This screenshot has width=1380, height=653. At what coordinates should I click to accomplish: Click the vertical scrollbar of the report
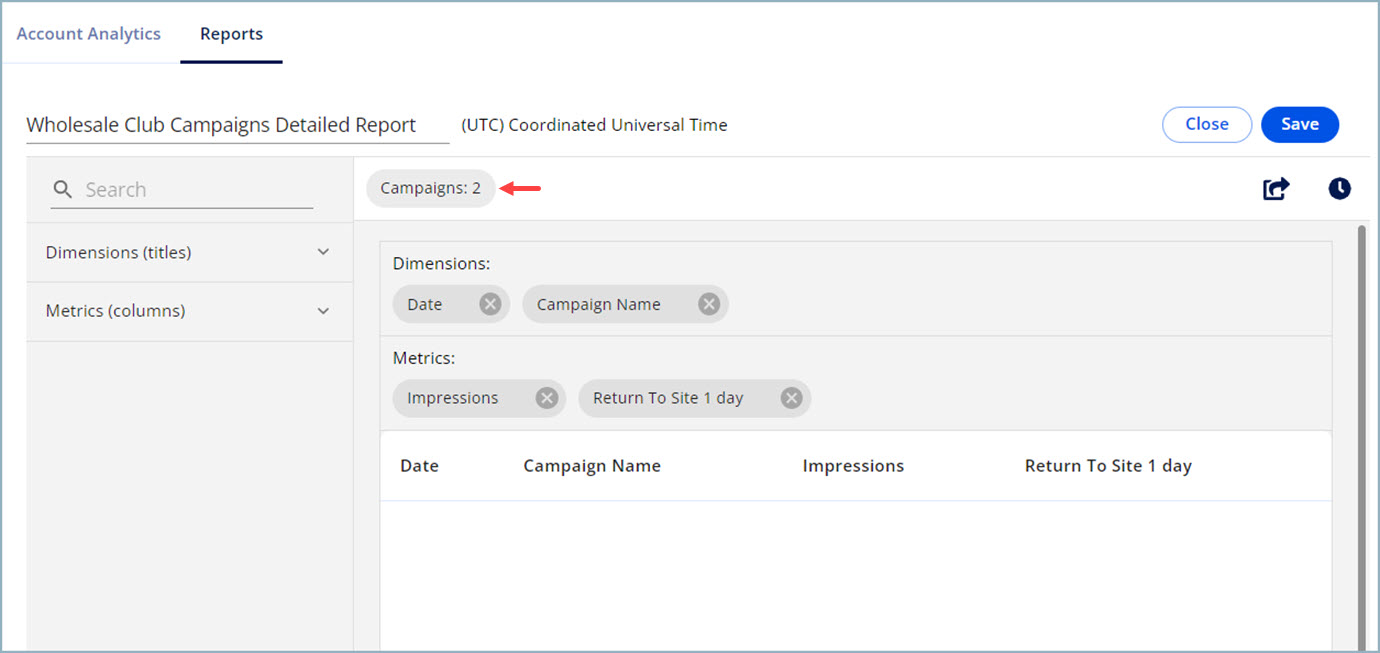tap(1361, 438)
